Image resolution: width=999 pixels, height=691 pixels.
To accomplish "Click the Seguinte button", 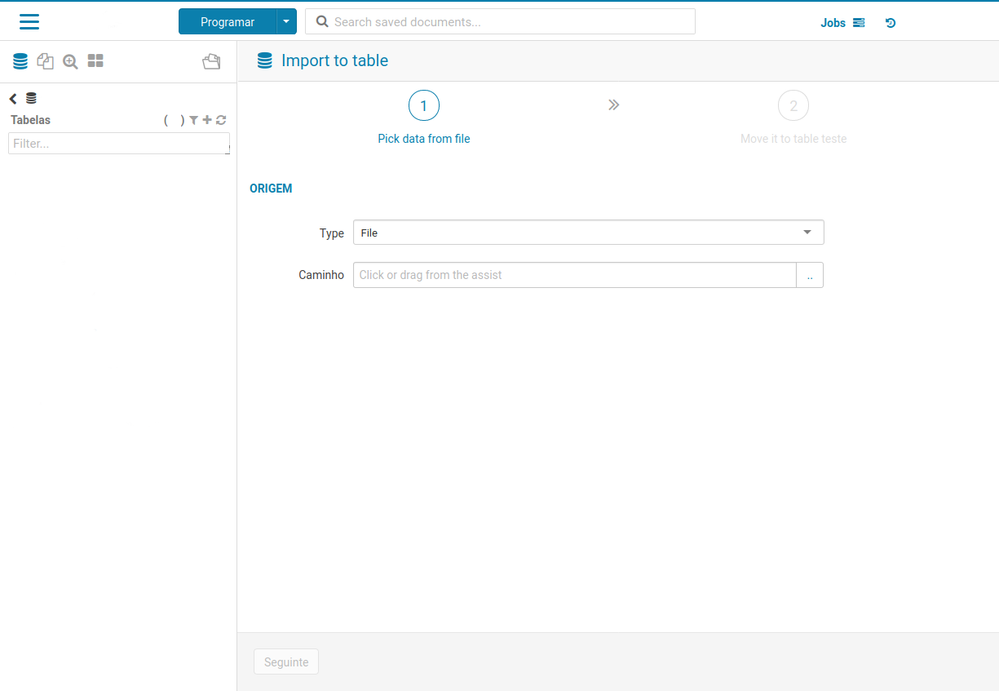I will coord(286,662).
